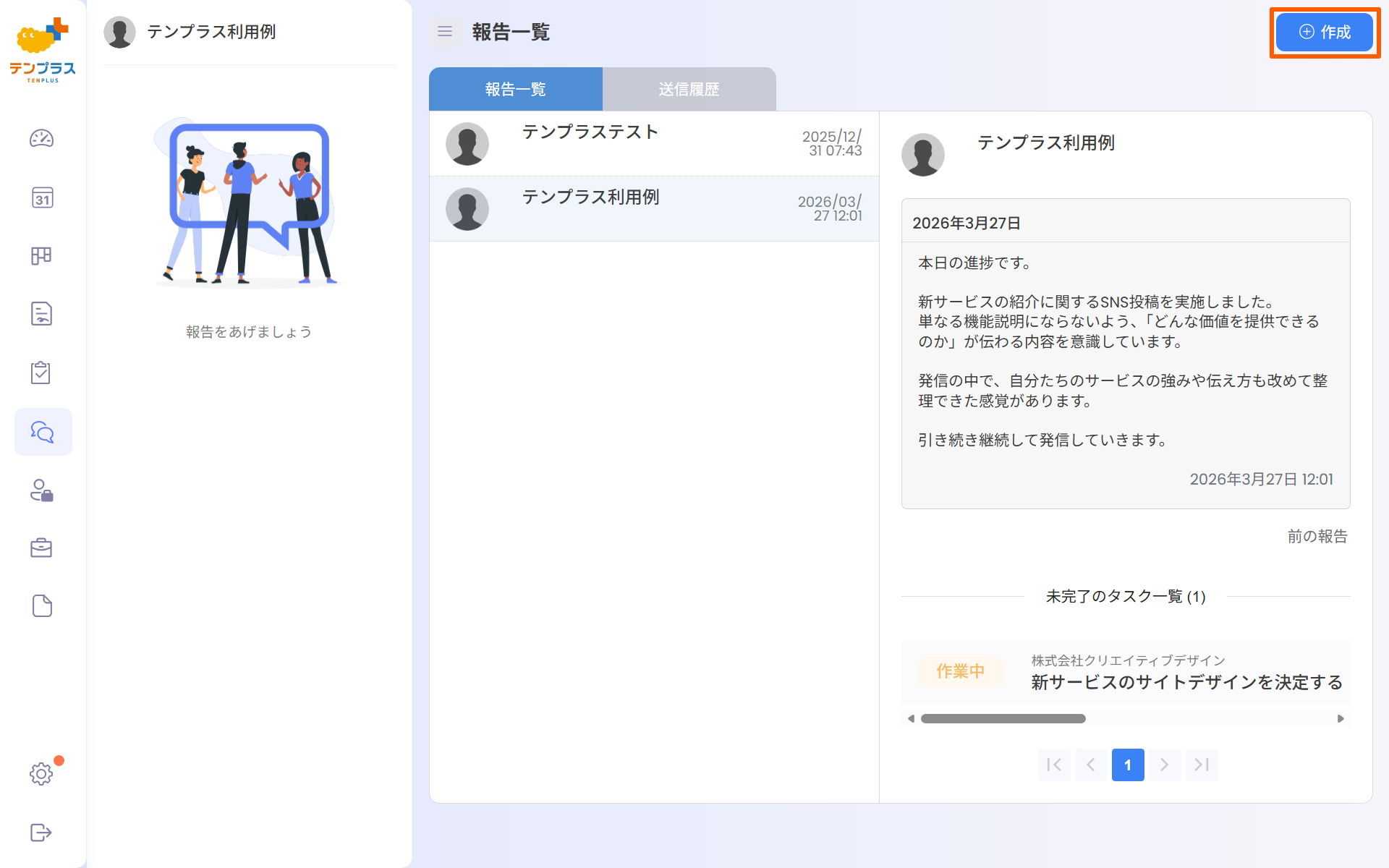Click 株式会社クリエイティブデザイン company name
Viewport: 1389px width, 868px height.
(x=1128, y=660)
